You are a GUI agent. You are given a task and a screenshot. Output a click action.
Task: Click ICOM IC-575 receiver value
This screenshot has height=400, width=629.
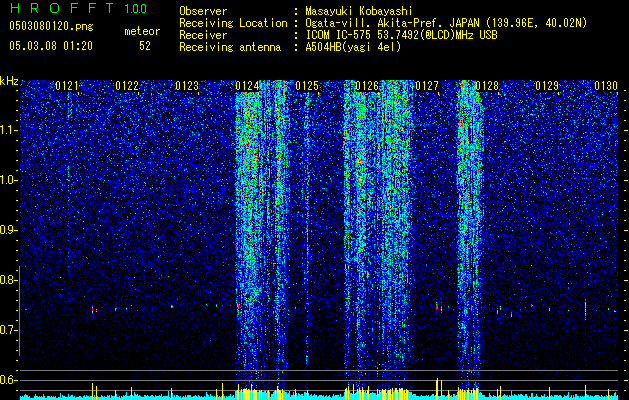coord(401,35)
